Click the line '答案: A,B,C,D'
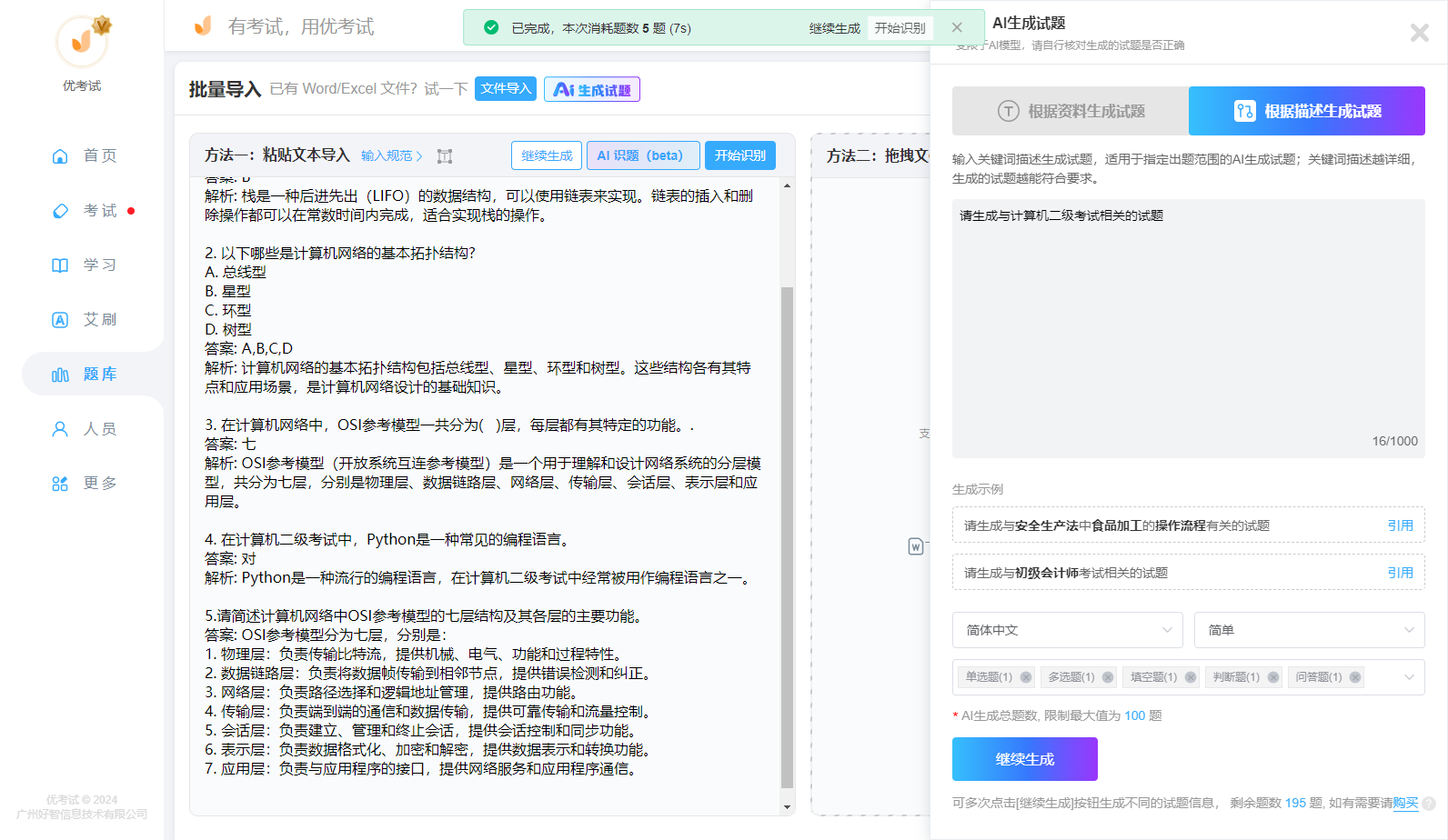The image size is (1448, 840). pos(248,348)
